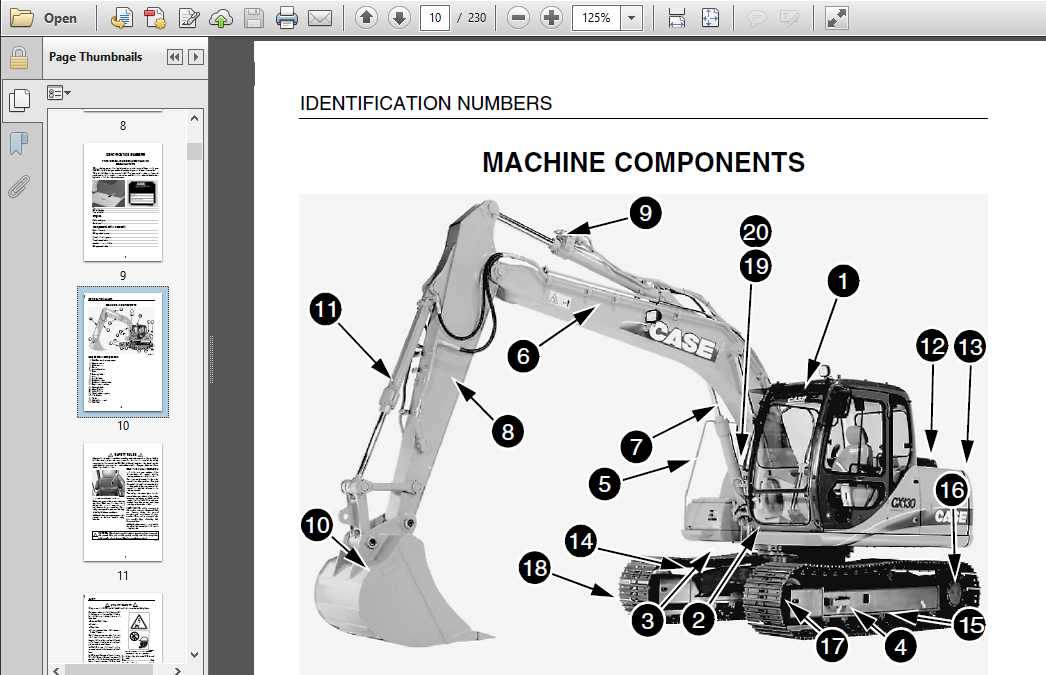The height and width of the screenshot is (675, 1046).
Task: Click the 'Page Thumbnails' panel title
Action: click(x=95, y=57)
